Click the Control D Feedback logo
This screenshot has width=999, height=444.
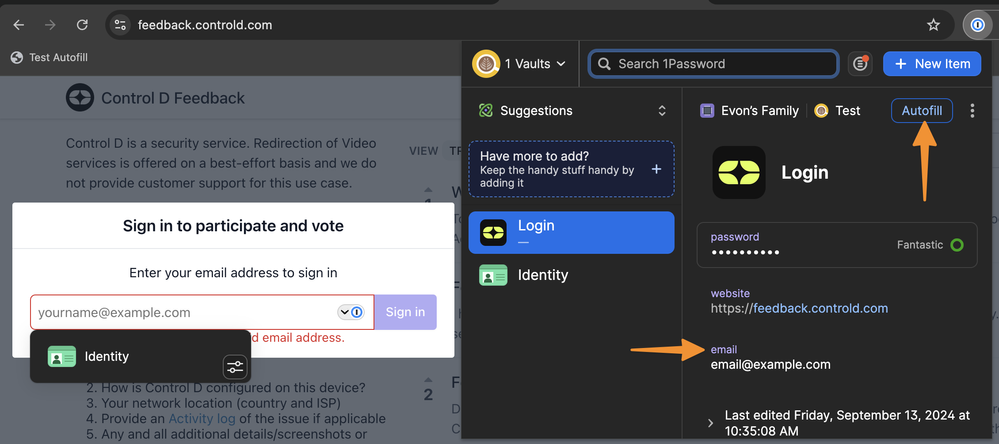tap(80, 98)
